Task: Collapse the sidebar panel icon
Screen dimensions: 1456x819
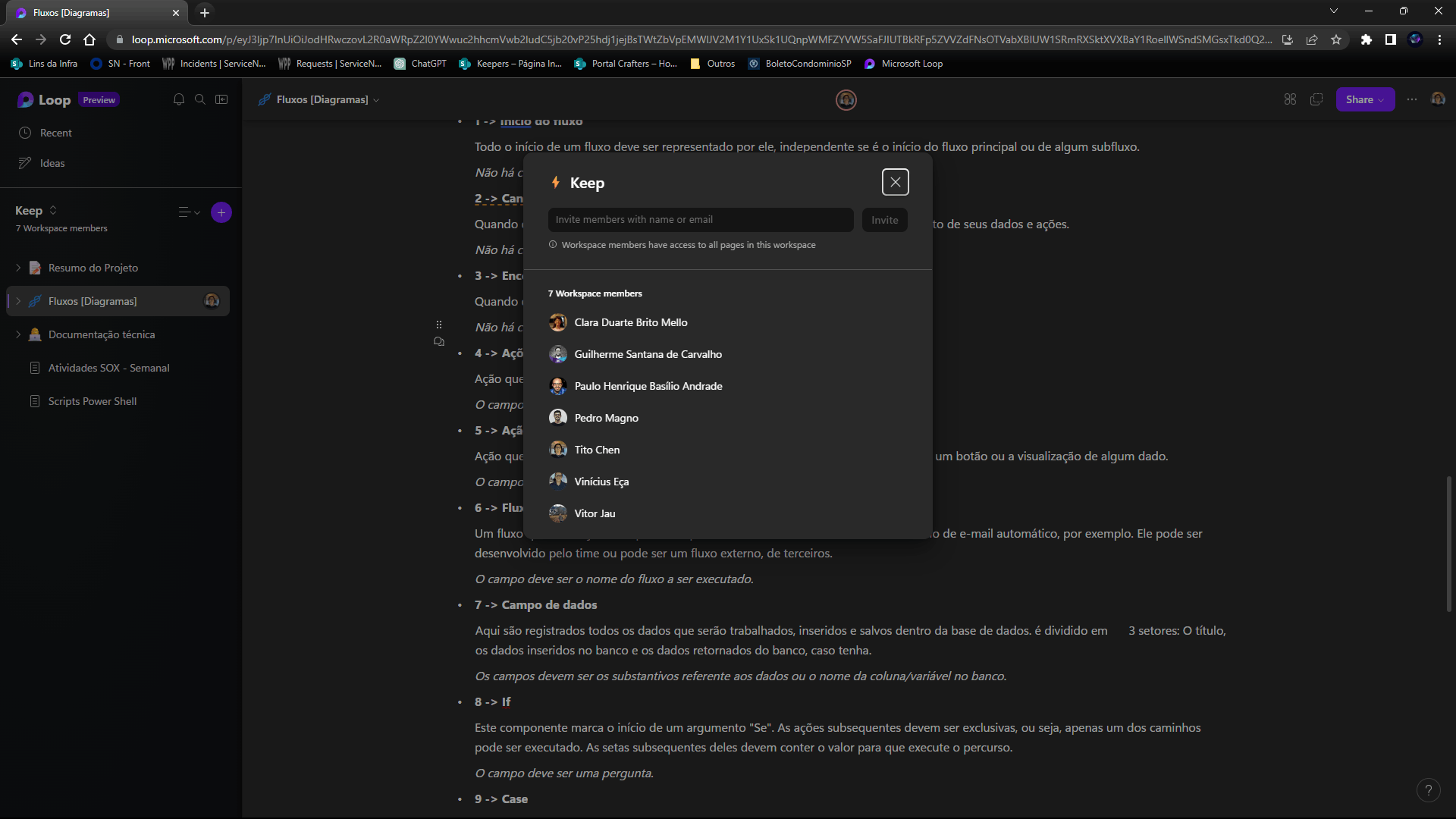Action: pyautogui.click(x=221, y=99)
